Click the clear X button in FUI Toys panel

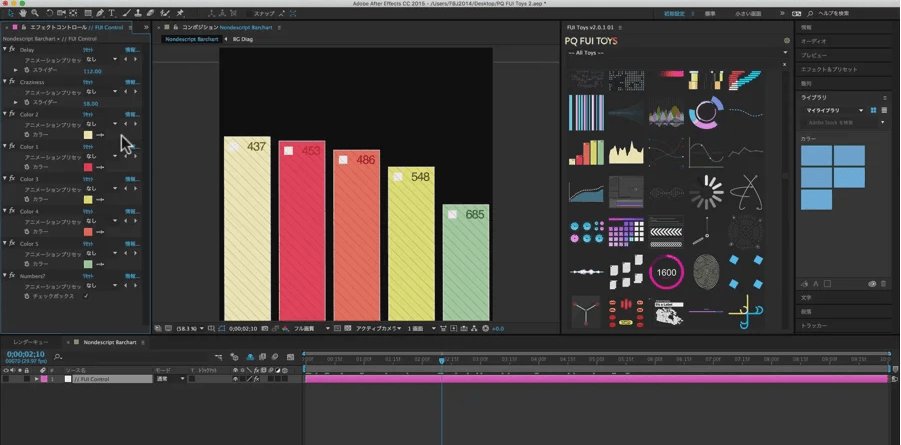[x=785, y=64]
